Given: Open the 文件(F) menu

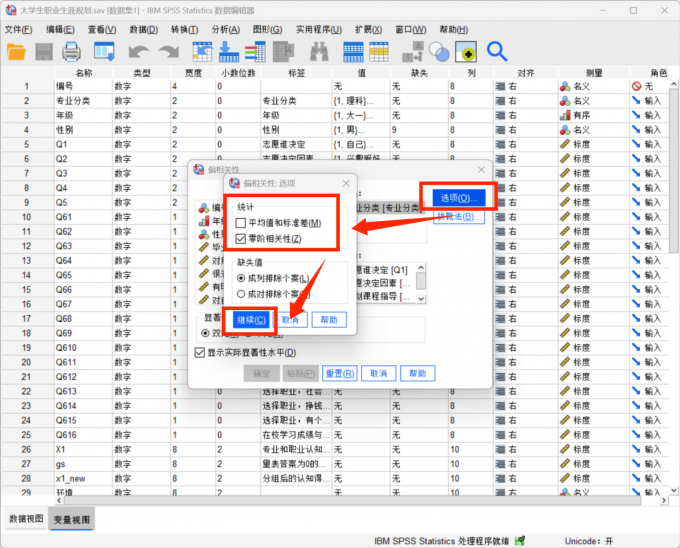Looking at the screenshot, I should [x=19, y=29].
